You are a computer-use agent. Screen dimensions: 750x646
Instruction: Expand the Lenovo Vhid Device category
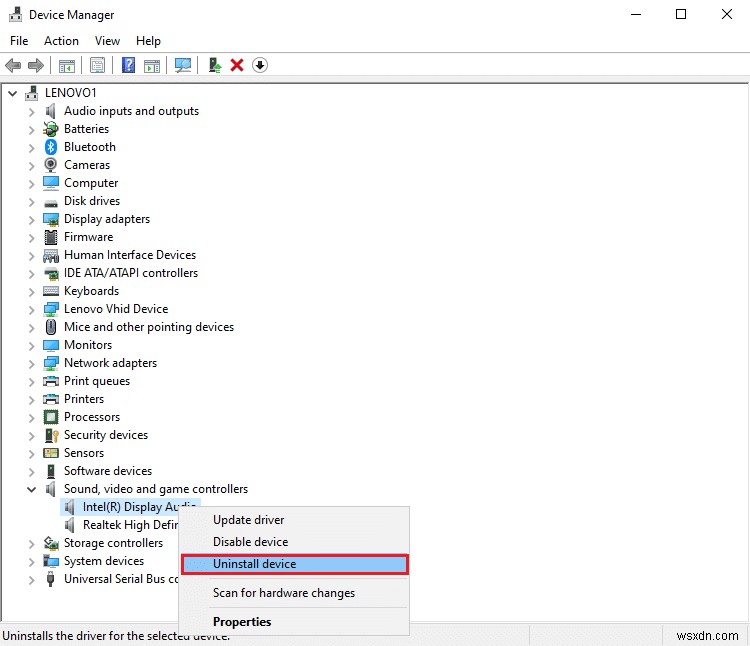pos(32,310)
